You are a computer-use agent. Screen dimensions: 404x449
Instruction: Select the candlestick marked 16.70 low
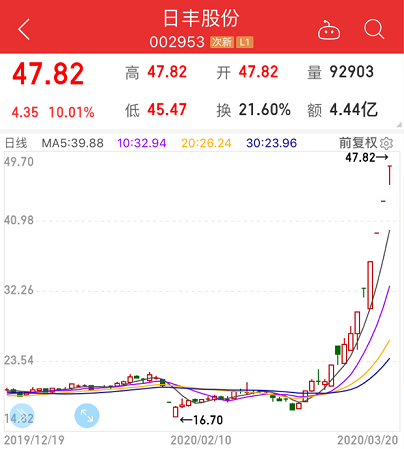[x=175, y=412]
